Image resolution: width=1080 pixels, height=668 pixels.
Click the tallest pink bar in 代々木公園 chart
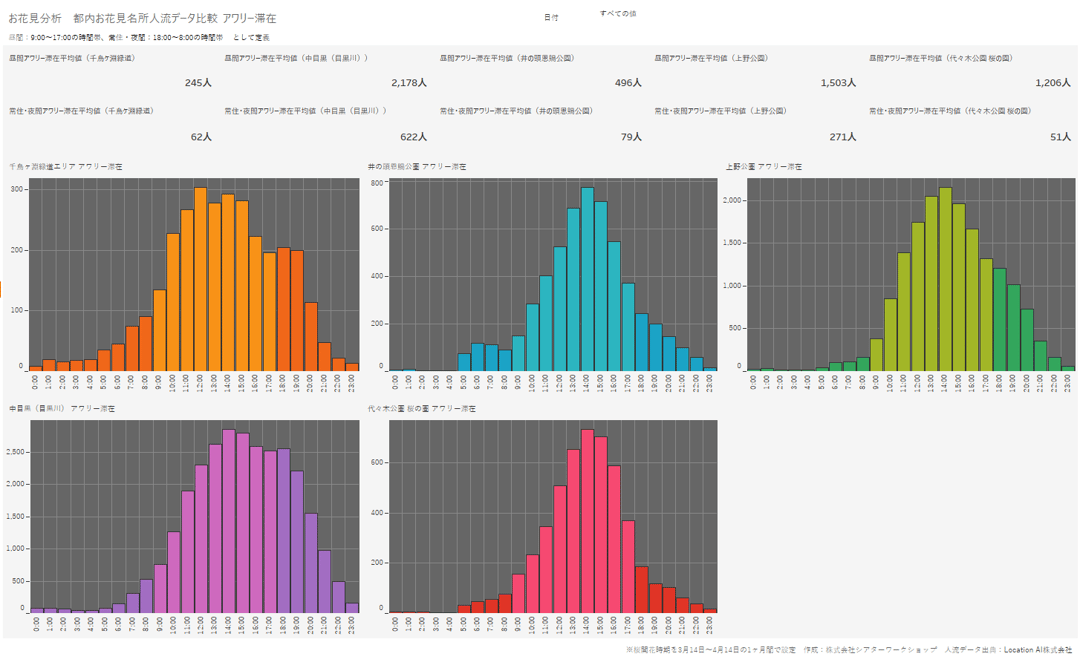pyautogui.click(x=587, y=520)
